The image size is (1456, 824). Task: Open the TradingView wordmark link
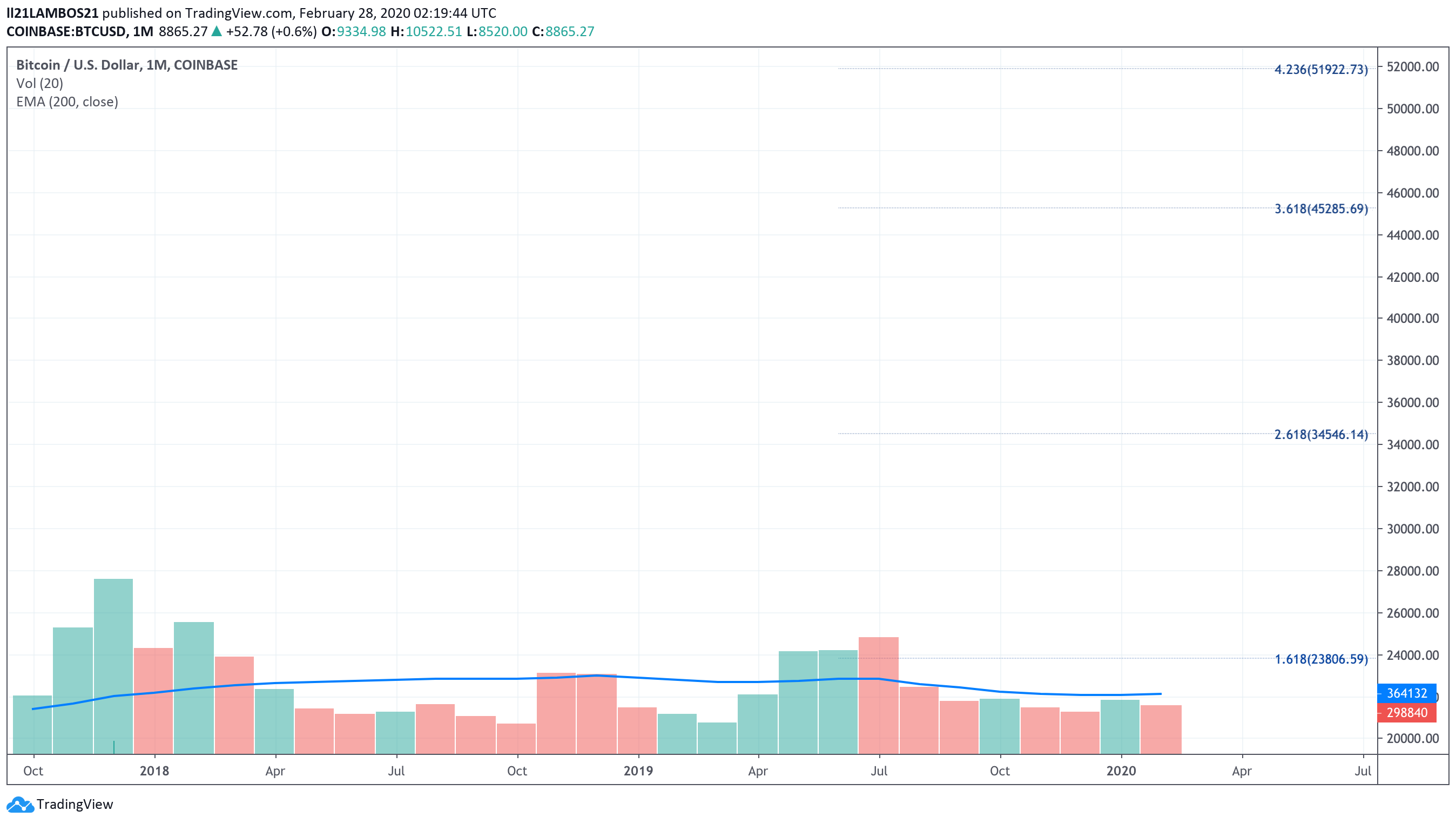75,804
